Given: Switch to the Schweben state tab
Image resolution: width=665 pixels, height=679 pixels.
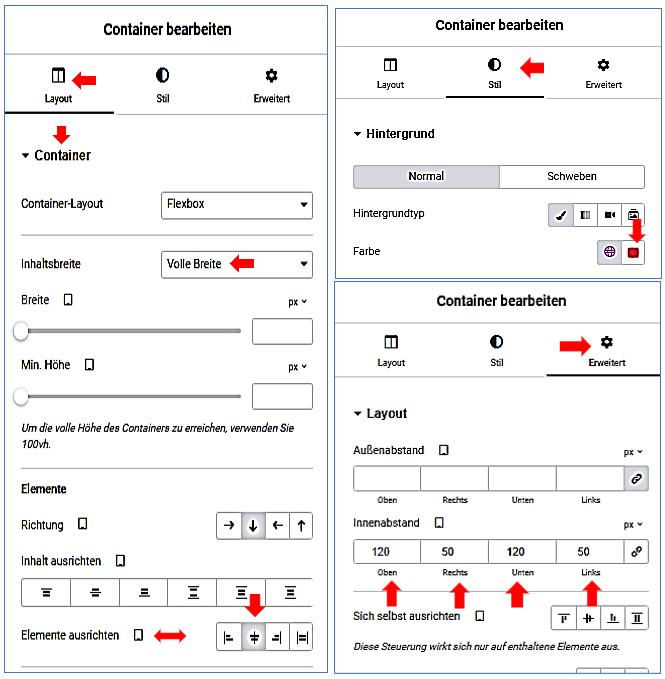Looking at the screenshot, I should pyautogui.click(x=571, y=176).
